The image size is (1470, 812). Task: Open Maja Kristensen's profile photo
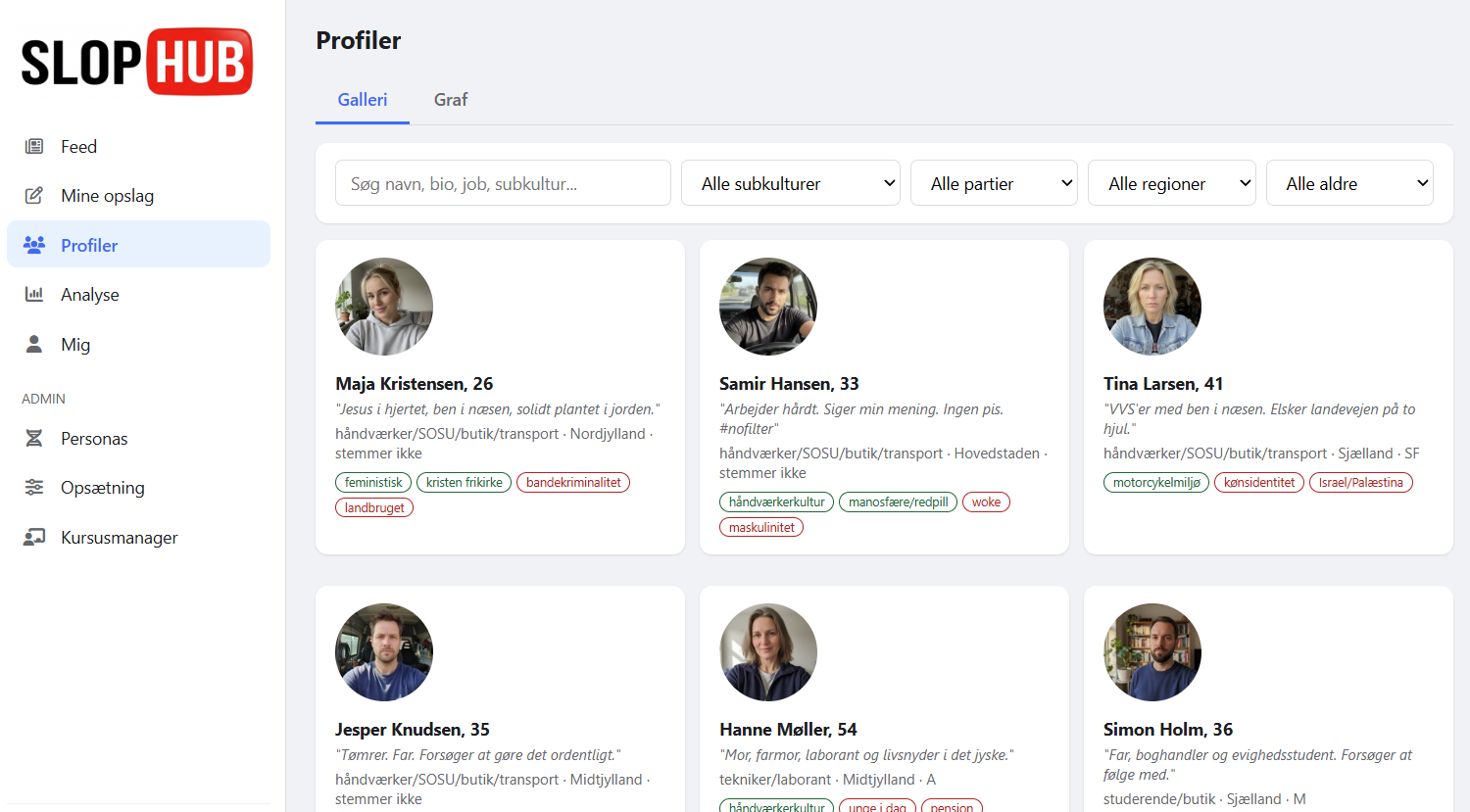pyautogui.click(x=384, y=307)
